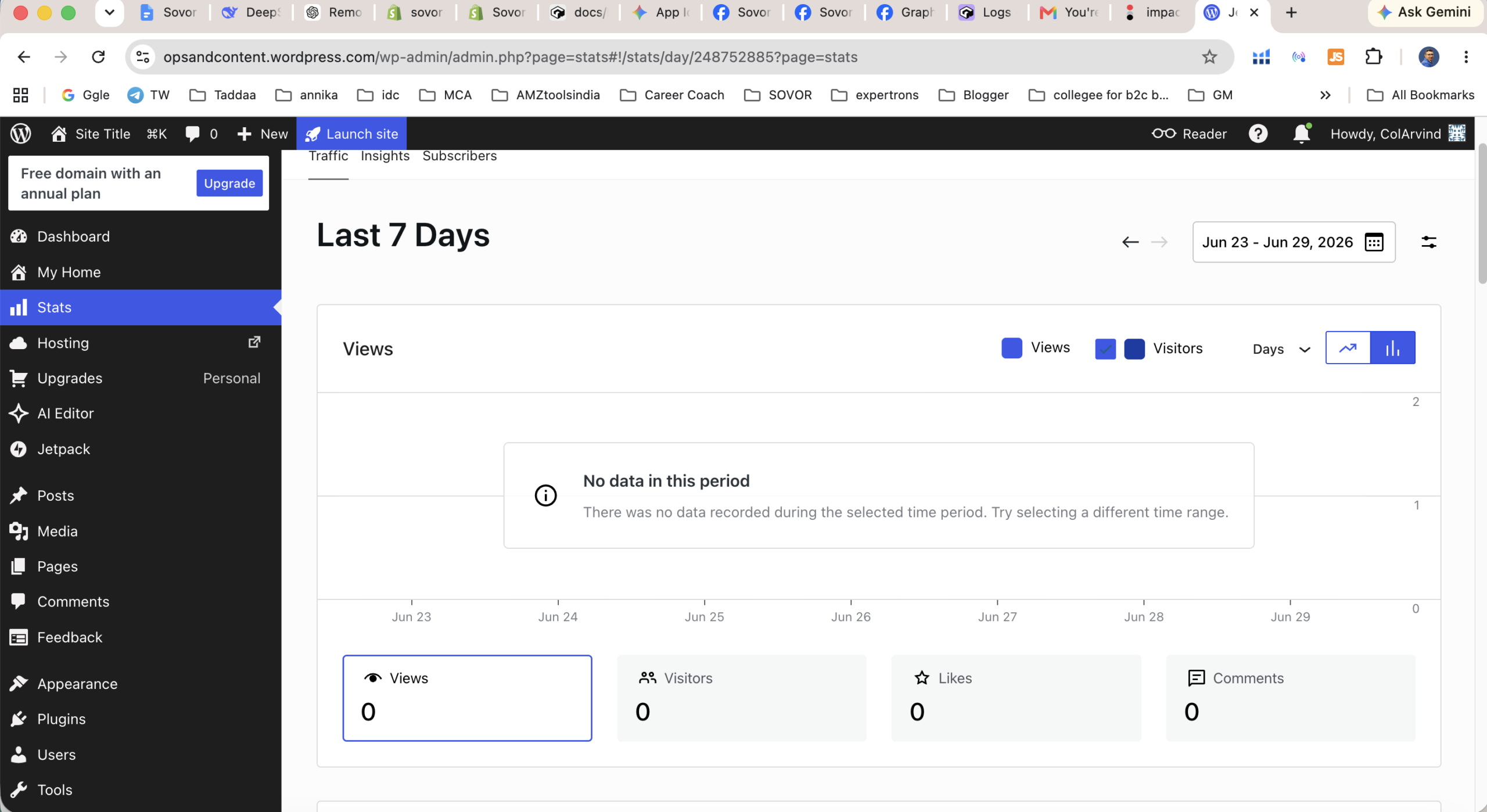The width and height of the screenshot is (1487, 812).
Task: Click the Hosting external link icon
Action: (x=254, y=342)
